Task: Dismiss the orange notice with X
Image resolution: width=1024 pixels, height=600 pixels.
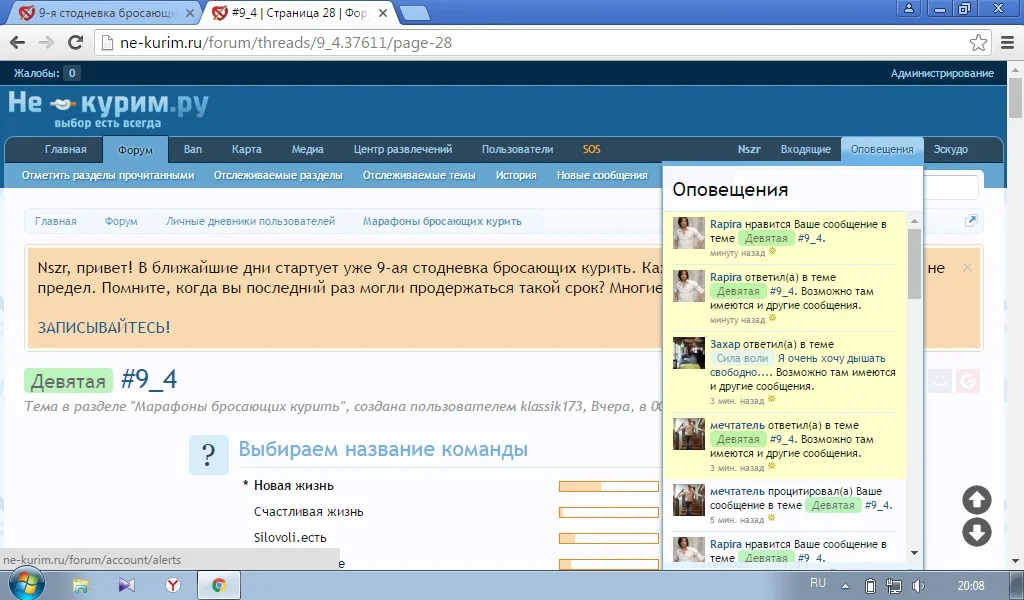Action: click(967, 268)
